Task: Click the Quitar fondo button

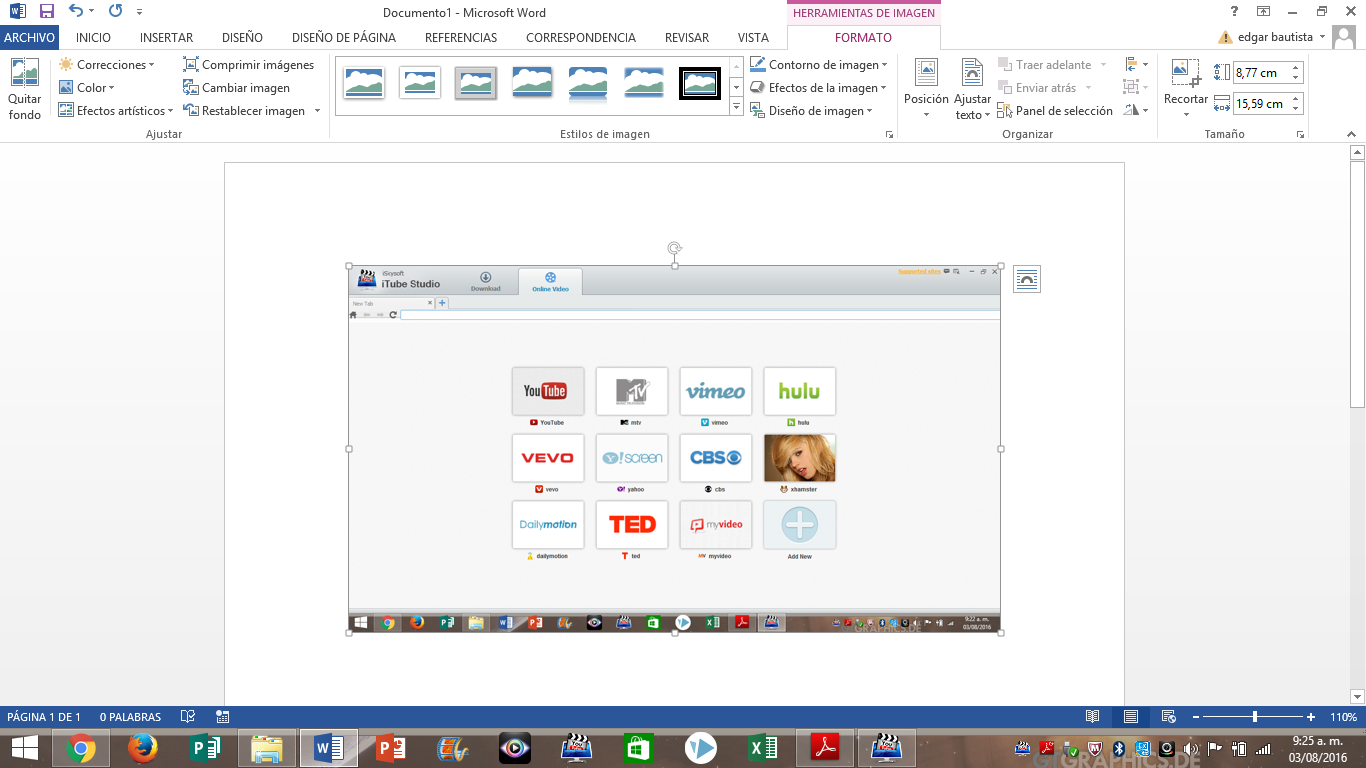Action: [x=24, y=89]
